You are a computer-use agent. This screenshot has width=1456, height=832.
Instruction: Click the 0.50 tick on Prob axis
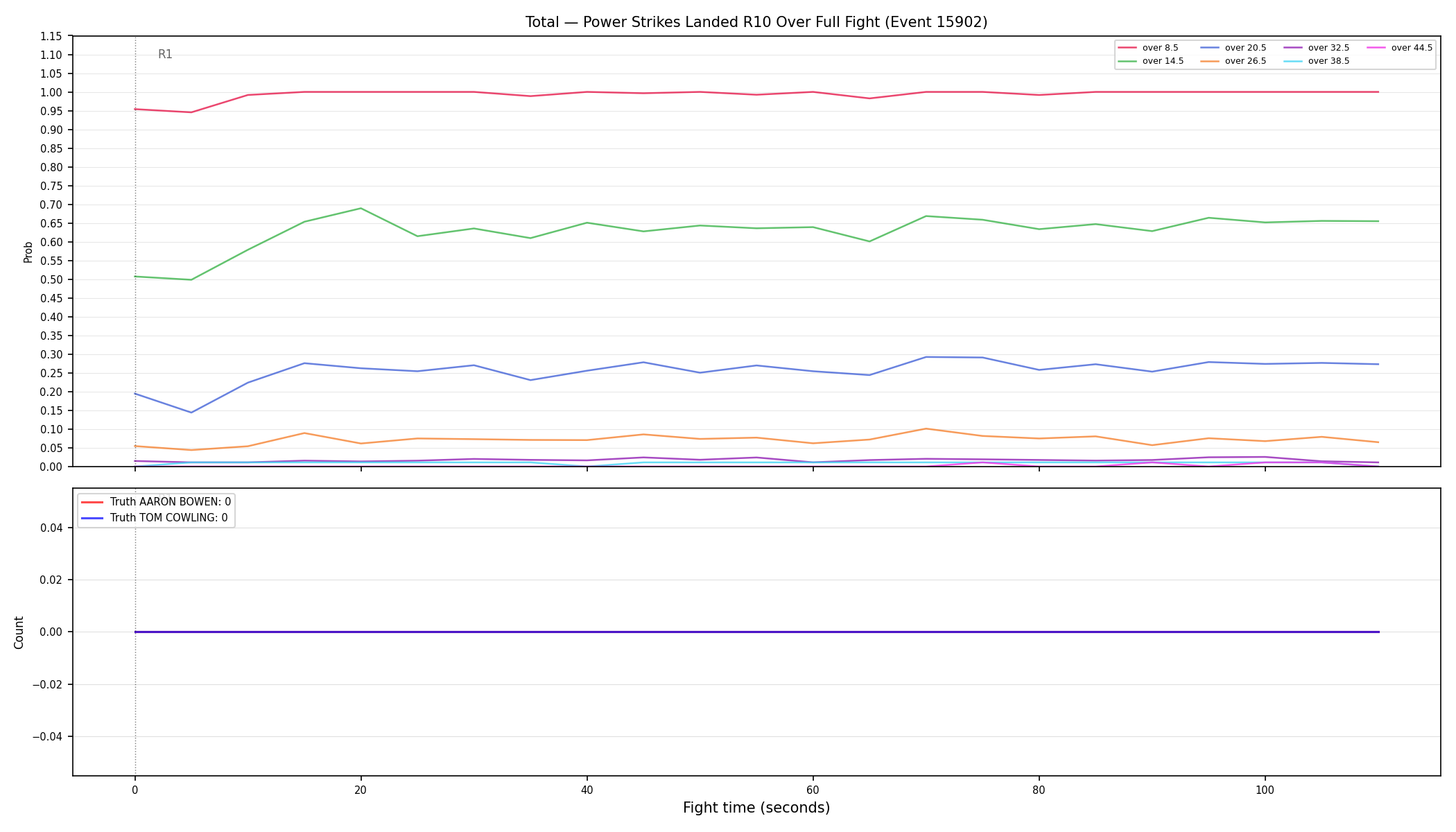click(51, 279)
